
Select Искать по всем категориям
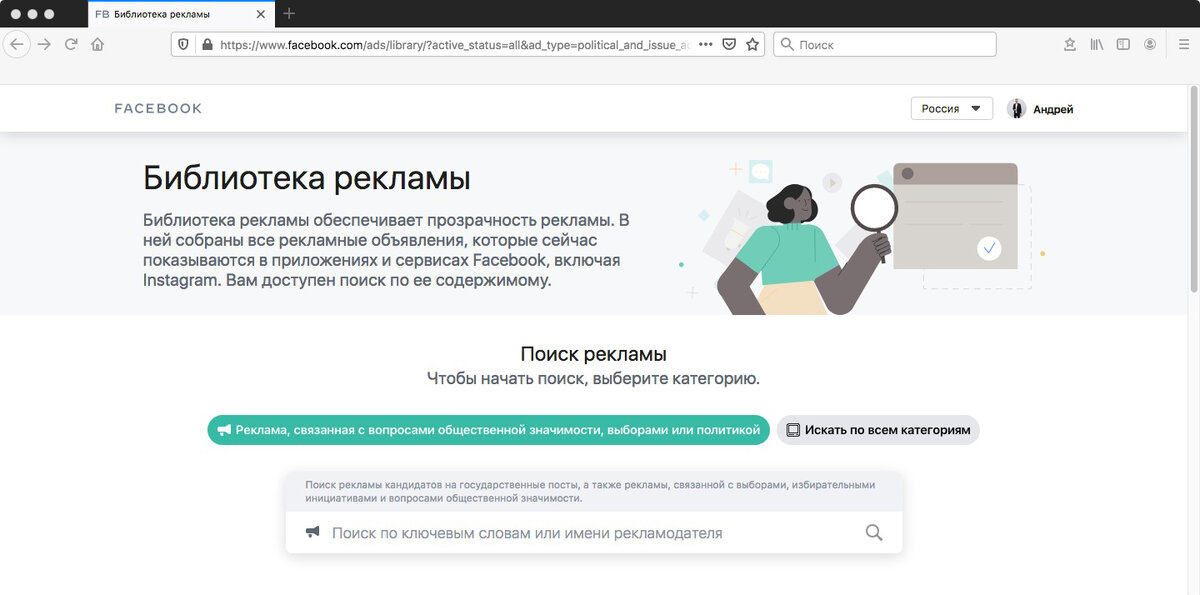pos(877,429)
